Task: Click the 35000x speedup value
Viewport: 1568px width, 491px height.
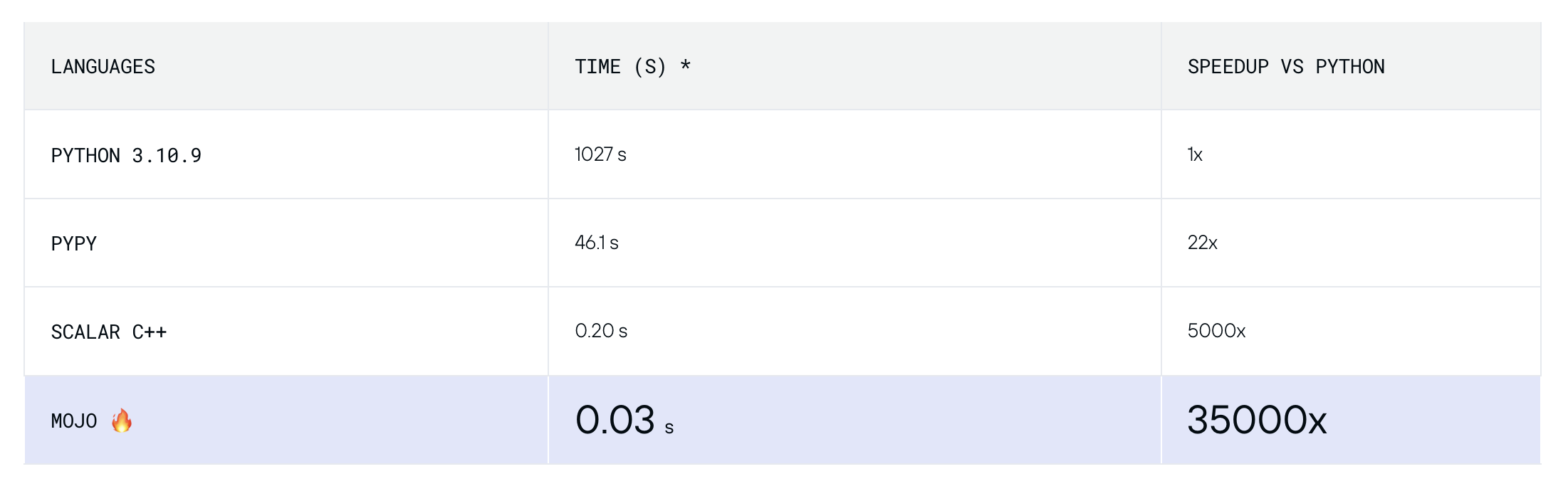Action: tap(1257, 420)
